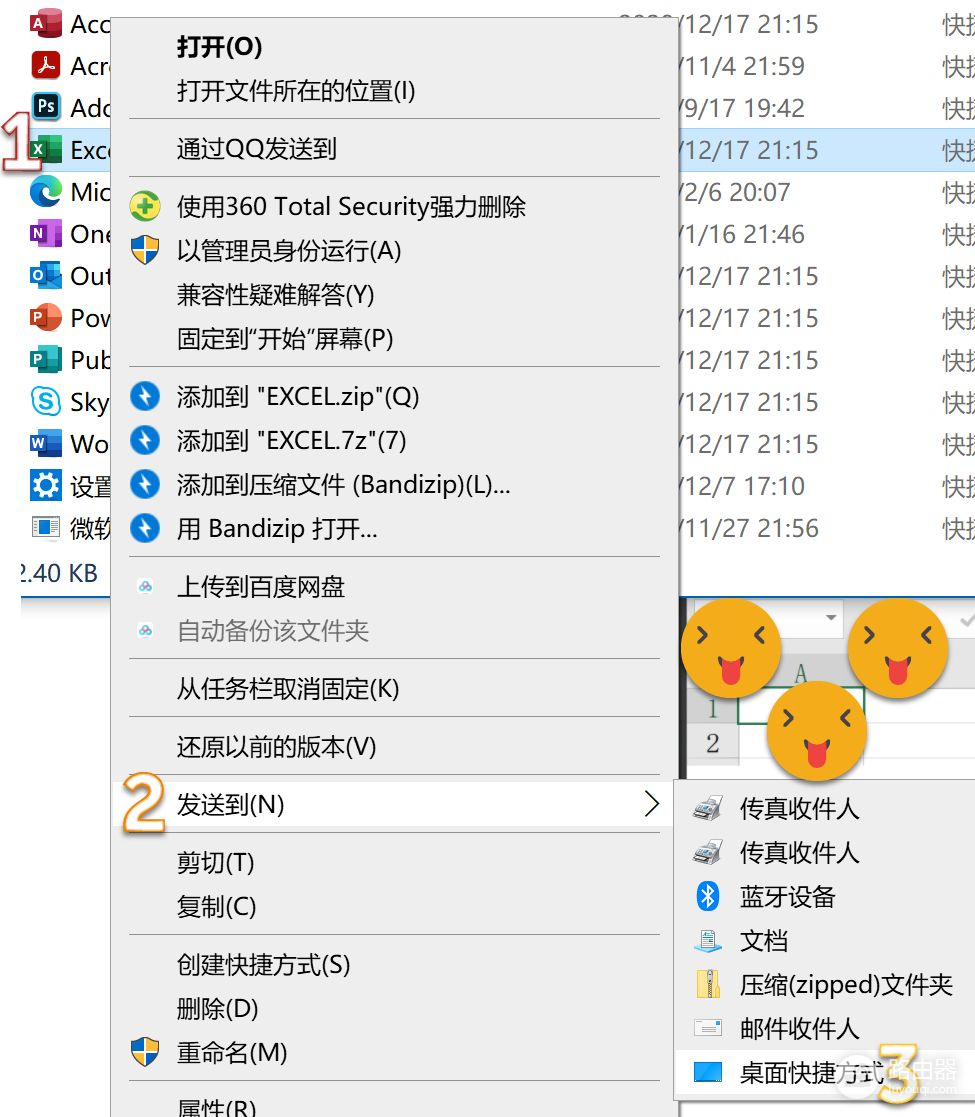Click the desktop shortcut 桌面快捷方式 icon
The width and height of the screenshot is (975, 1117).
click(708, 1072)
